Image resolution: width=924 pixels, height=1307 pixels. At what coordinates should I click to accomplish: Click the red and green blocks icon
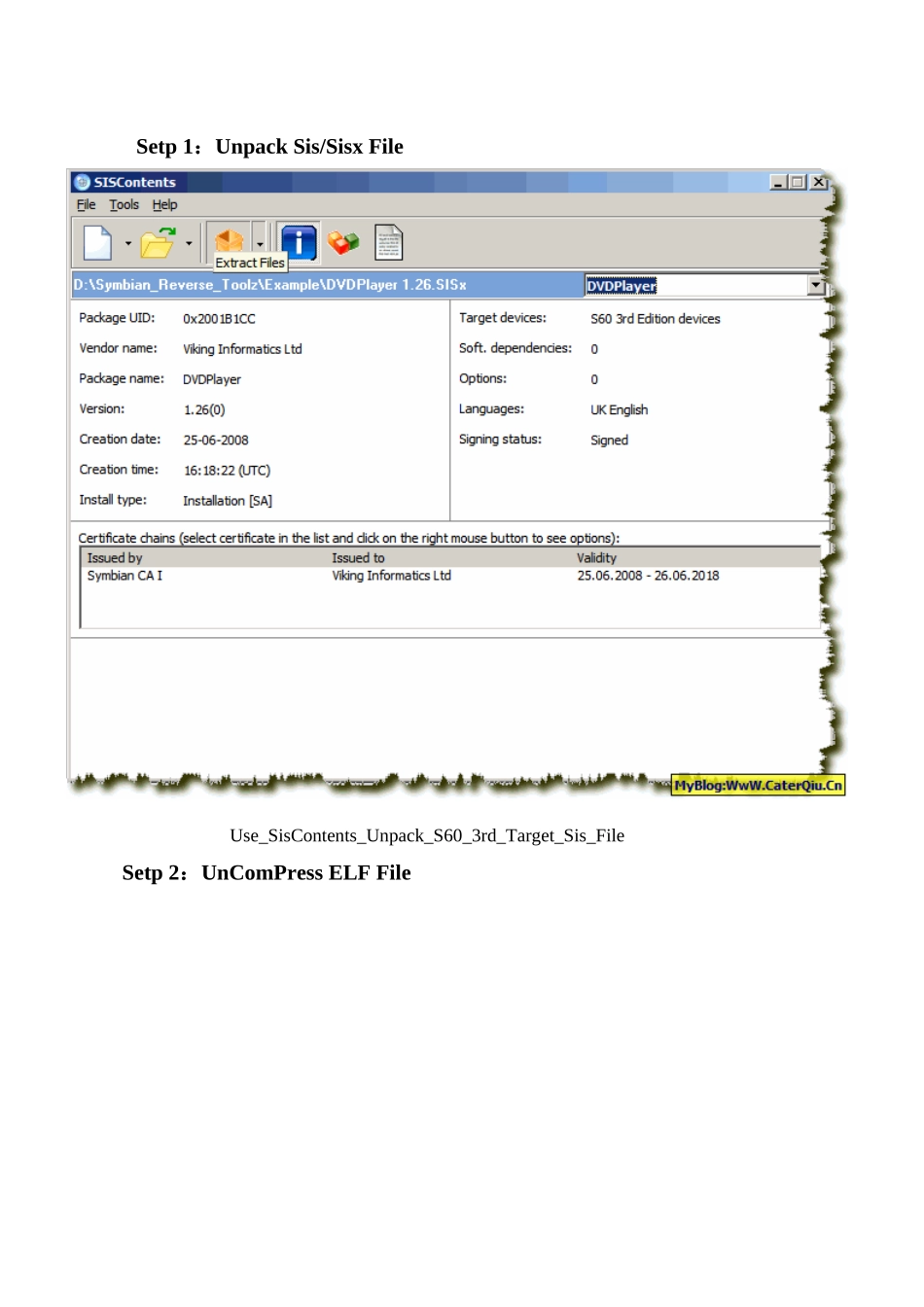click(x=343, y=242)
